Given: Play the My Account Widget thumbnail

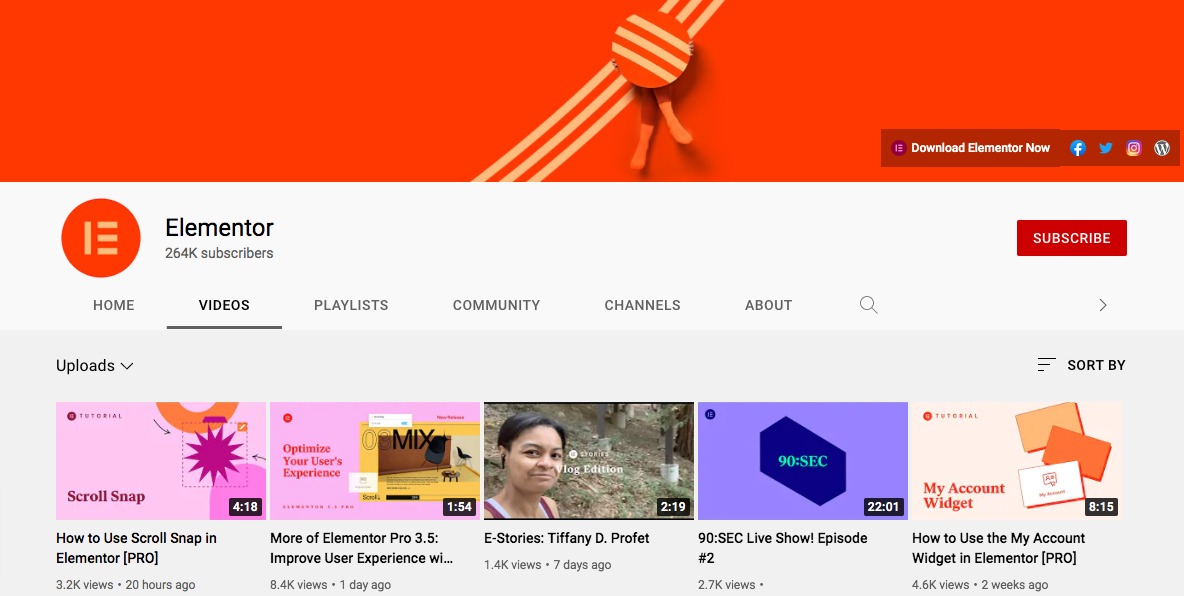Looking at the screenshot, I should [1017, 461].
